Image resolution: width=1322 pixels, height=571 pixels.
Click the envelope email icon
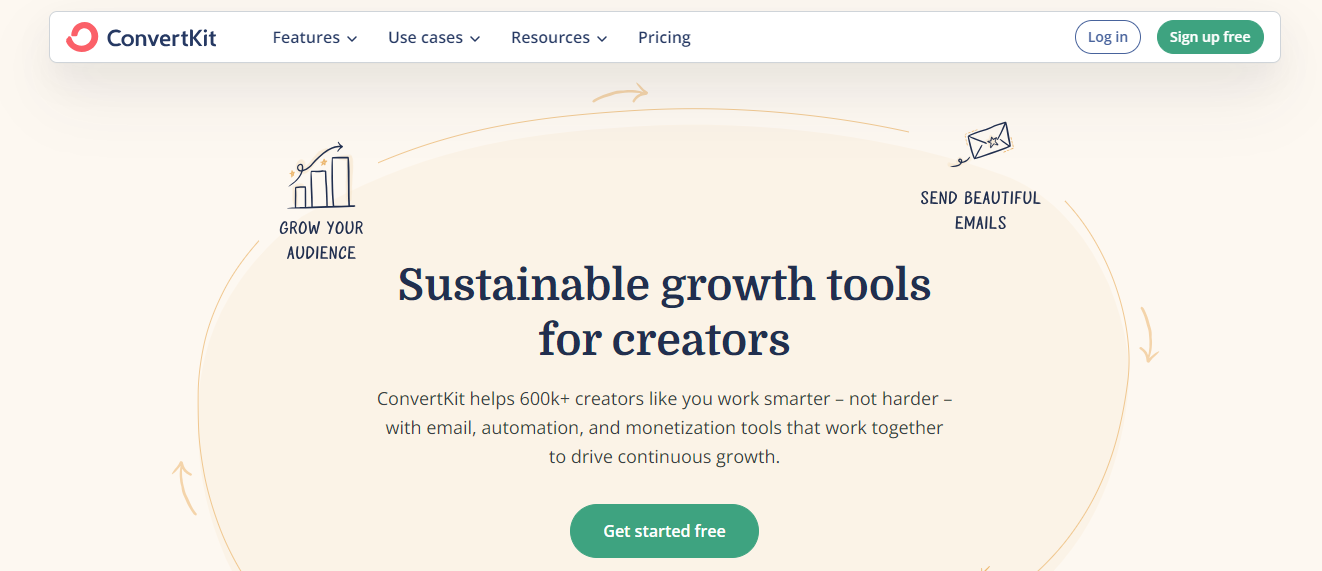click(x=984, y=143)
